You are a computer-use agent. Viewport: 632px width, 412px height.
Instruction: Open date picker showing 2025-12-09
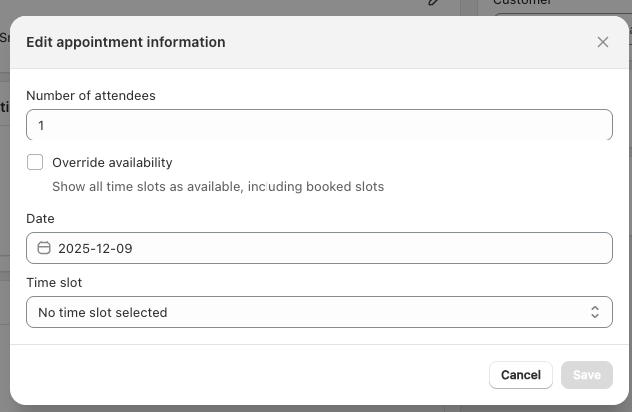point(96,248)
